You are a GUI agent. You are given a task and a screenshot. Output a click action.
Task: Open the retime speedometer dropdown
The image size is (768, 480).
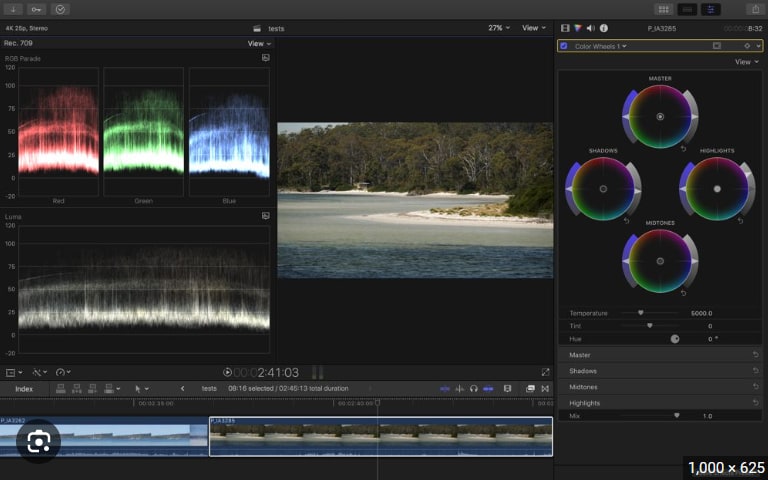coord(63,373)
